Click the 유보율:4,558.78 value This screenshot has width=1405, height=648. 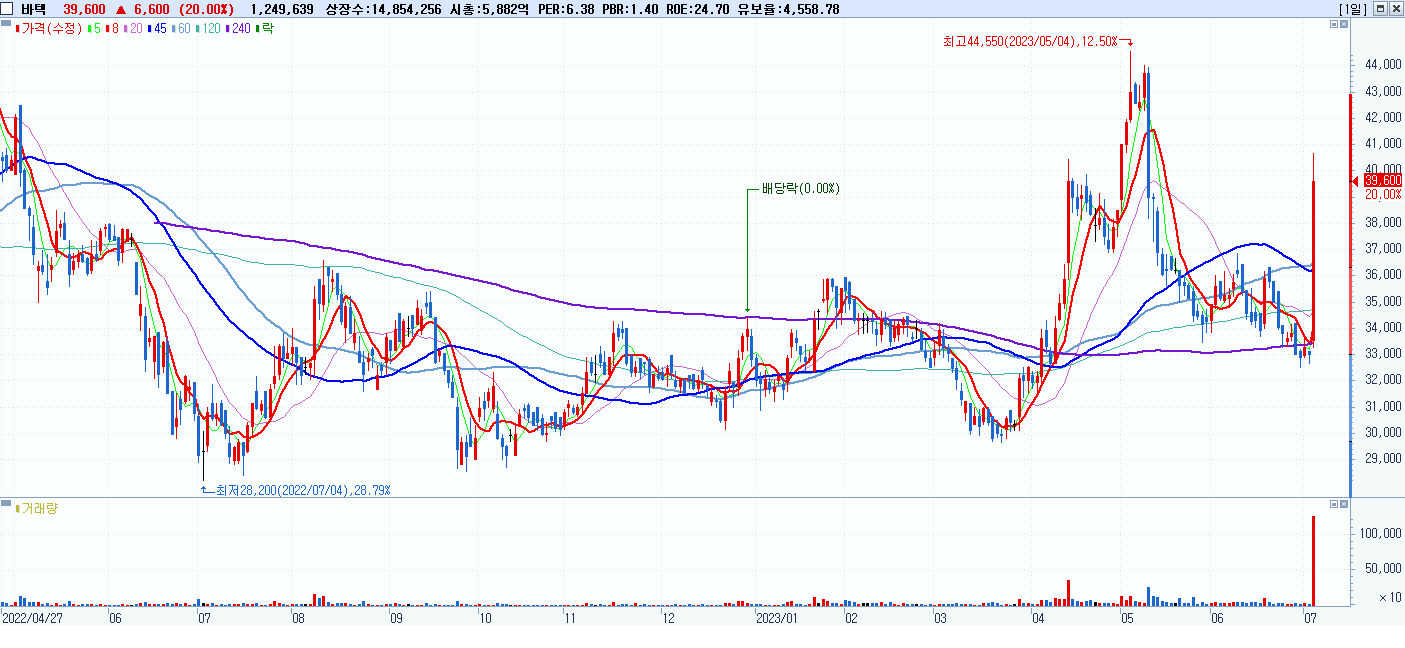pos(788,9)
